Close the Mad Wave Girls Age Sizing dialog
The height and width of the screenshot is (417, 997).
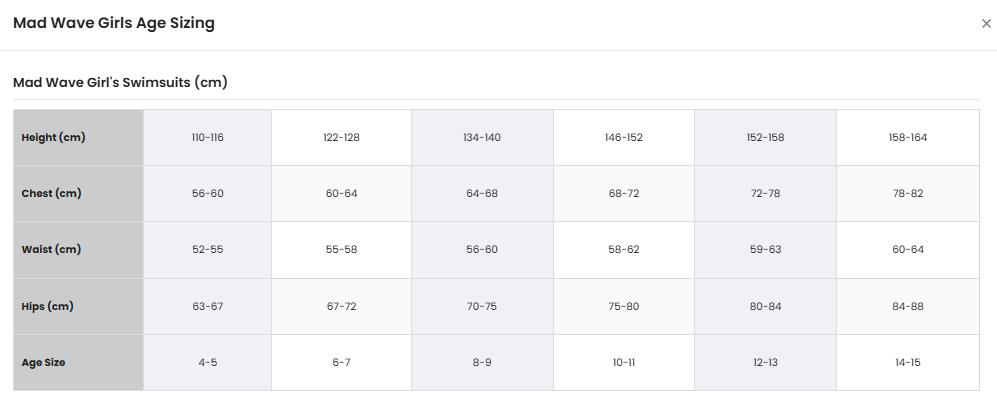pyautogui.click(x=986, y=24)
